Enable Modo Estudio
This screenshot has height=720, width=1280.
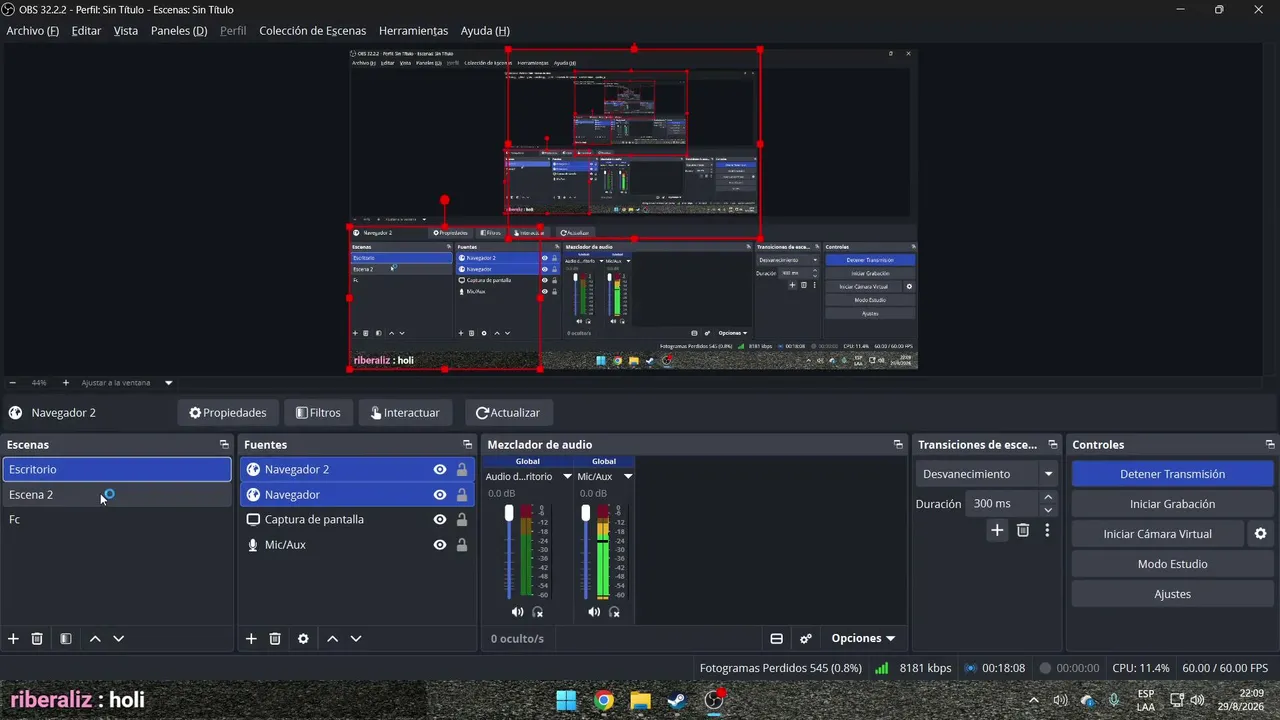point(1173,564)
